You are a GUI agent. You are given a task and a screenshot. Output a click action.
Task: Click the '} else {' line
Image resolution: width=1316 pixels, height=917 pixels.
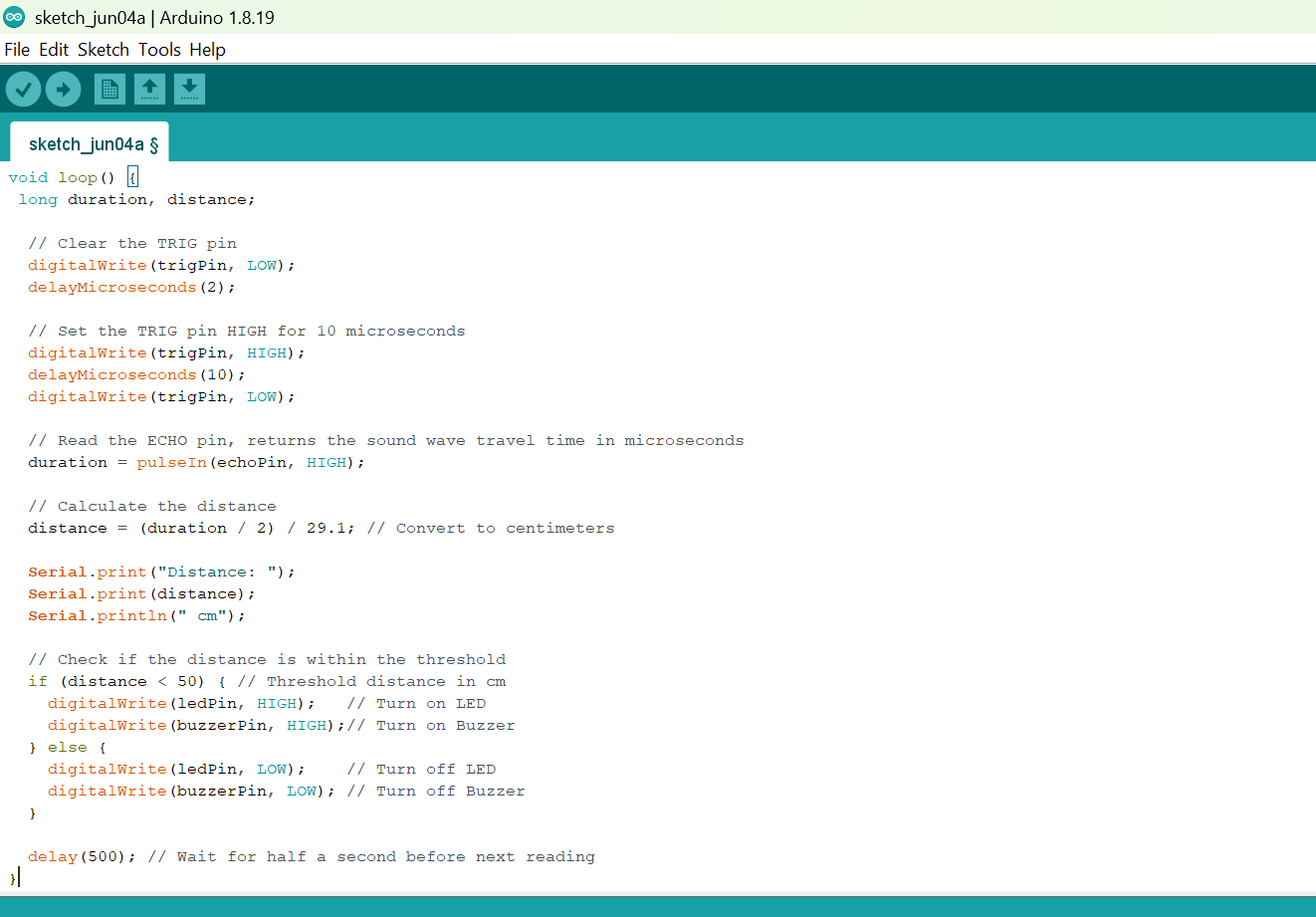pyautogui.click(x=68, y=748)
